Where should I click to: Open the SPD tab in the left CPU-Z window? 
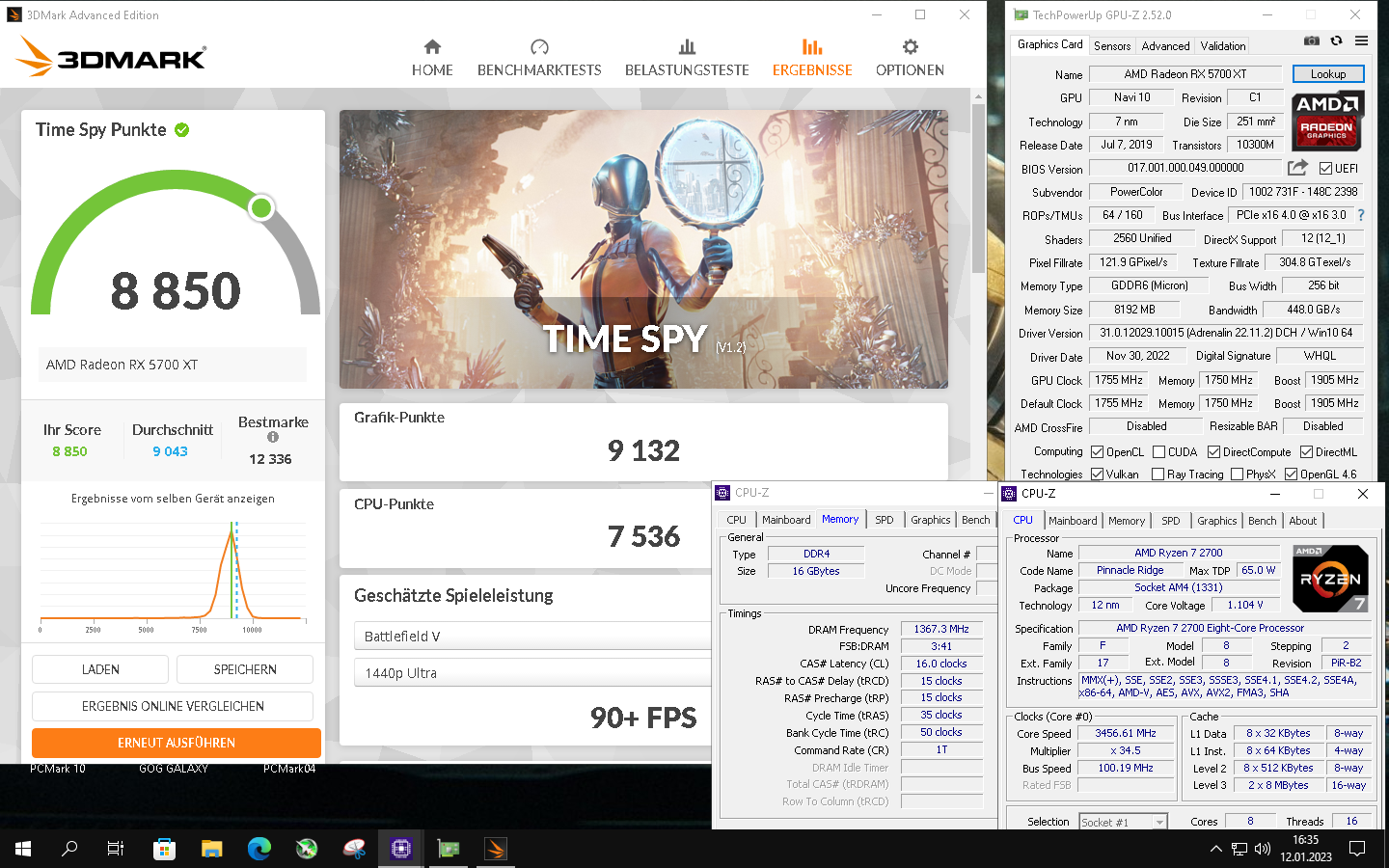click(x=885, y=520)
